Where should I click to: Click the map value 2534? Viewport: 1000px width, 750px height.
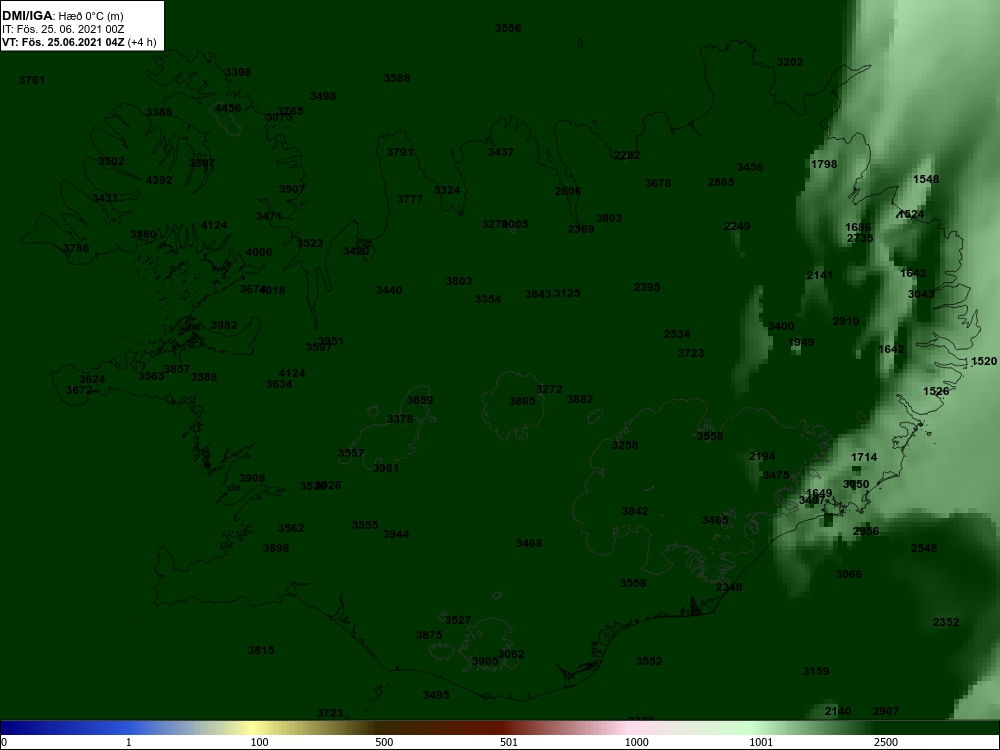click(677, 334)
